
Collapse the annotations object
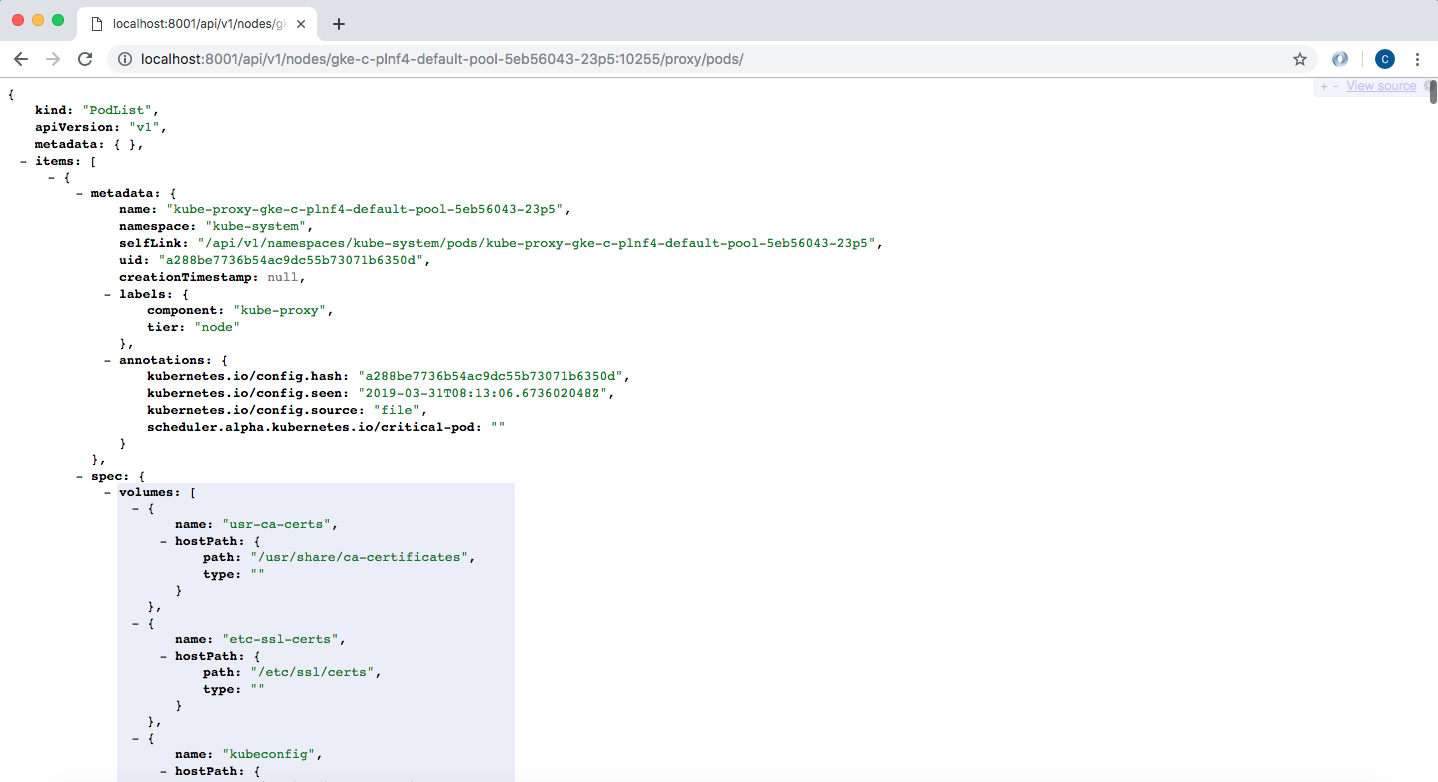[x=108, y=360]
